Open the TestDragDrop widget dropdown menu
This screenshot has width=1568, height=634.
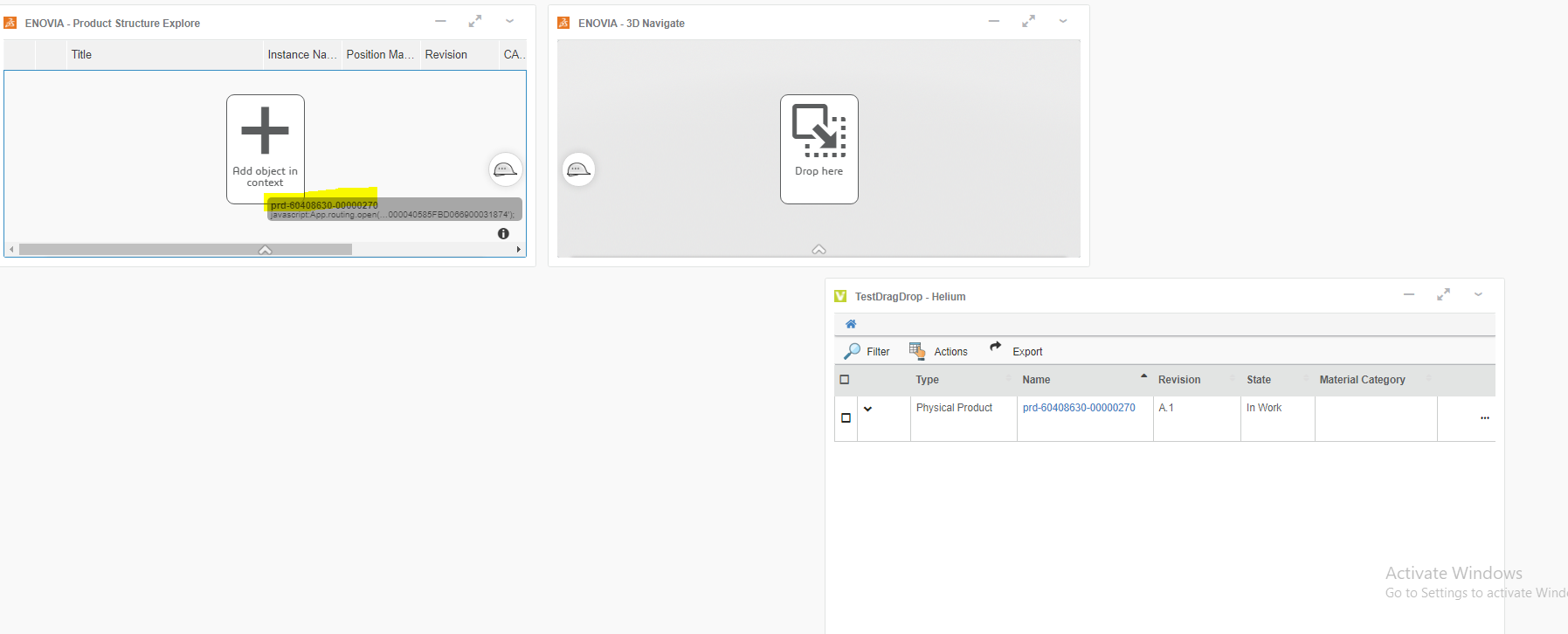tap(1478, 295)
